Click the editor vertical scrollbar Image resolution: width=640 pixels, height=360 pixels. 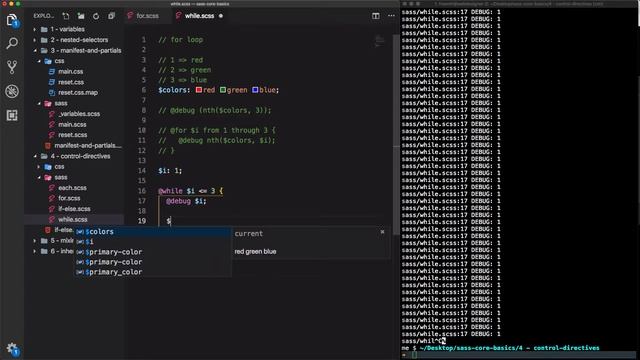[396, 135]
